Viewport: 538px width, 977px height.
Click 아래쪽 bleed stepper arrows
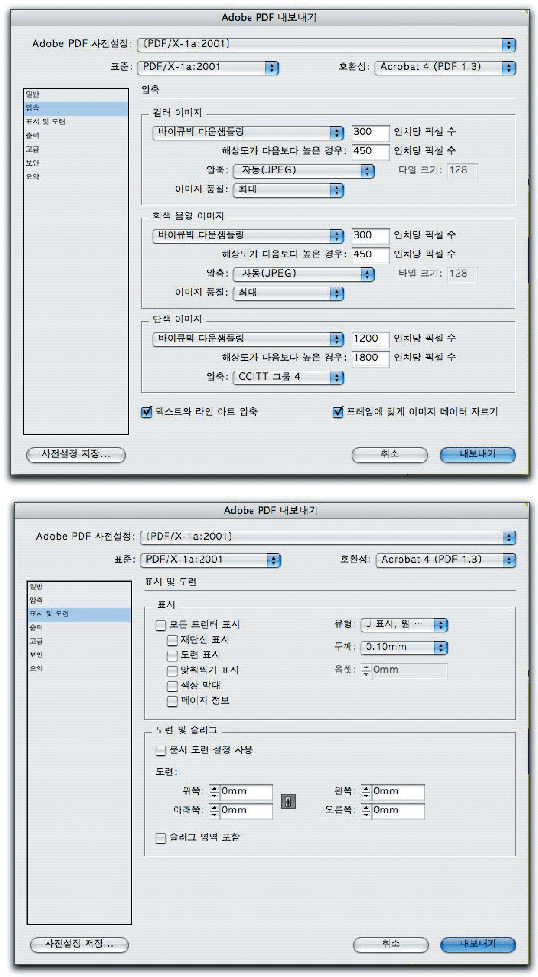(214, 811)
